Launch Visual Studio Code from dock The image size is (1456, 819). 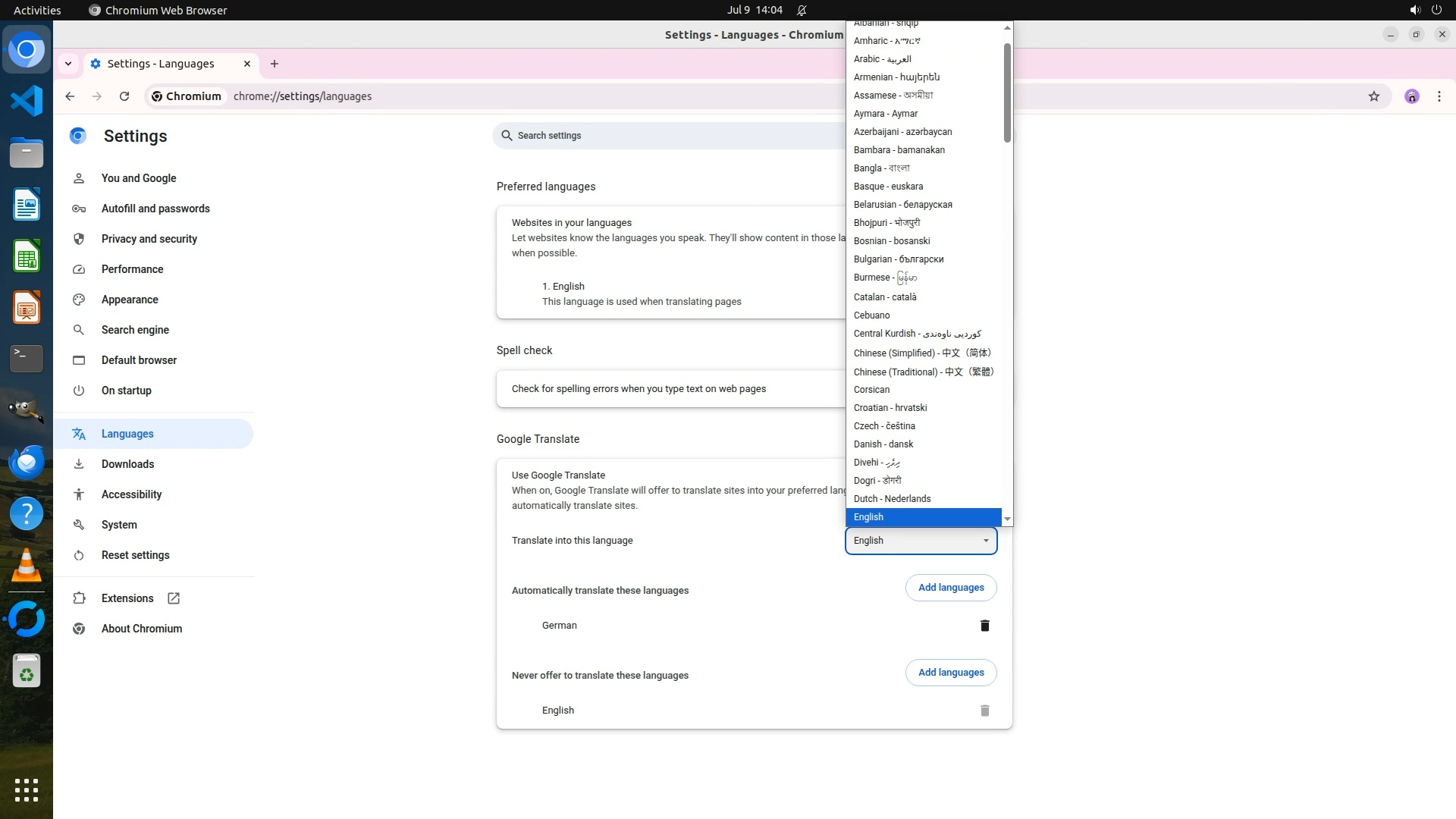[27, 101]
